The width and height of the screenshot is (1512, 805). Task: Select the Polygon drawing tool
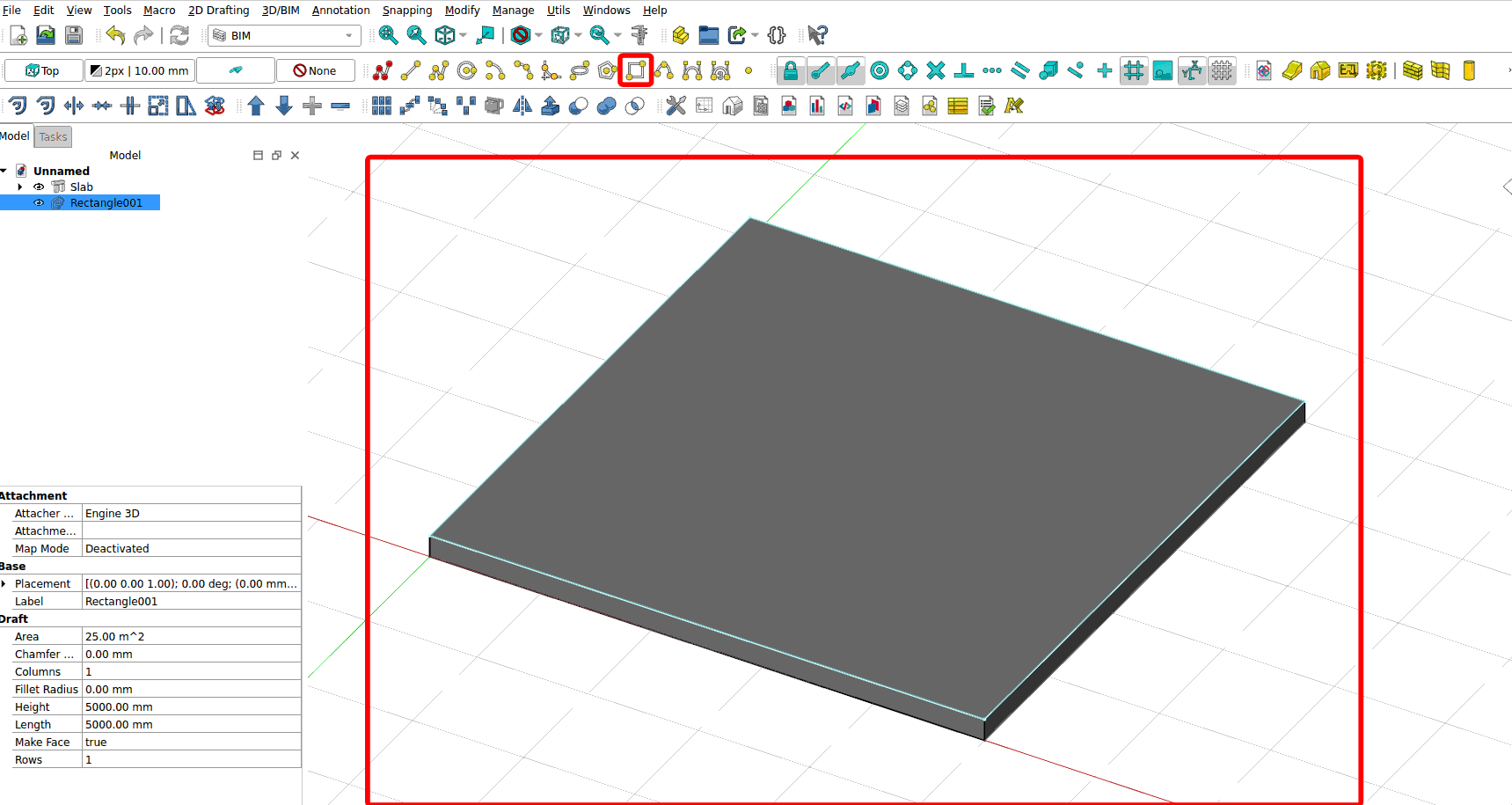point(607,70)
